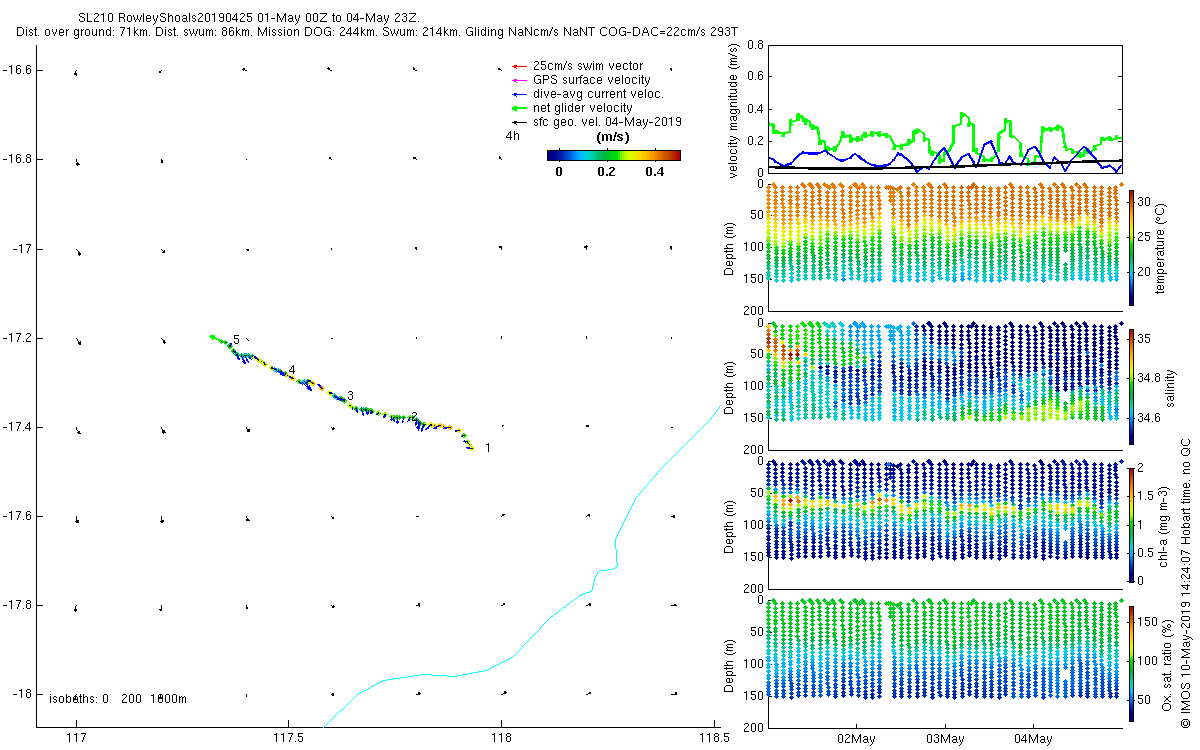Click the '34.6' tick on the salinity colorbar
1200x750 pixels.
(1150, 418)
